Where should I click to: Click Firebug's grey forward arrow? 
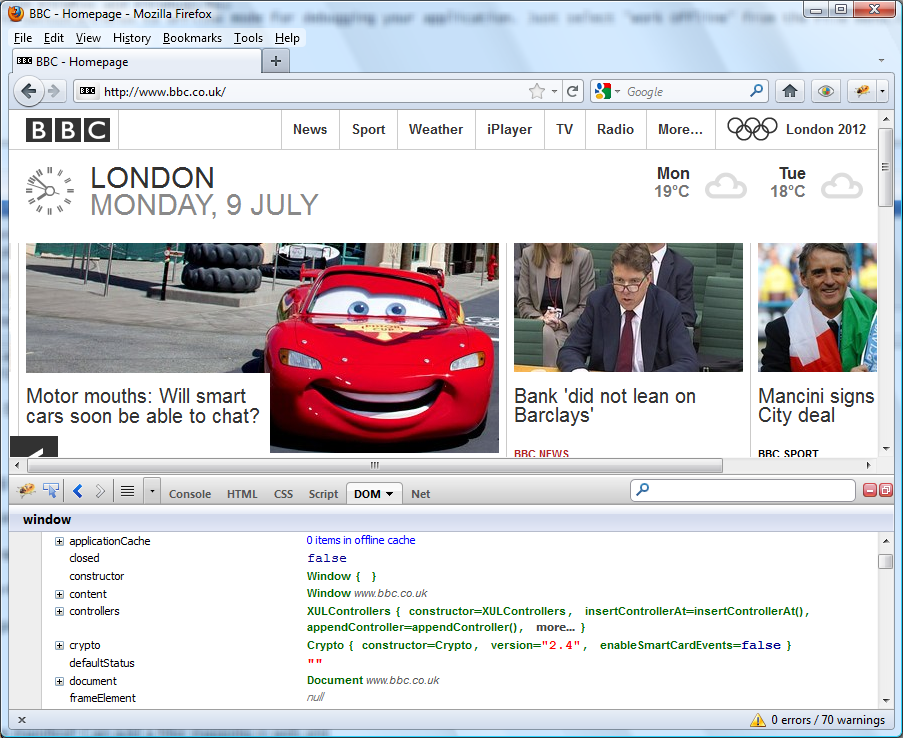[100, 491]
